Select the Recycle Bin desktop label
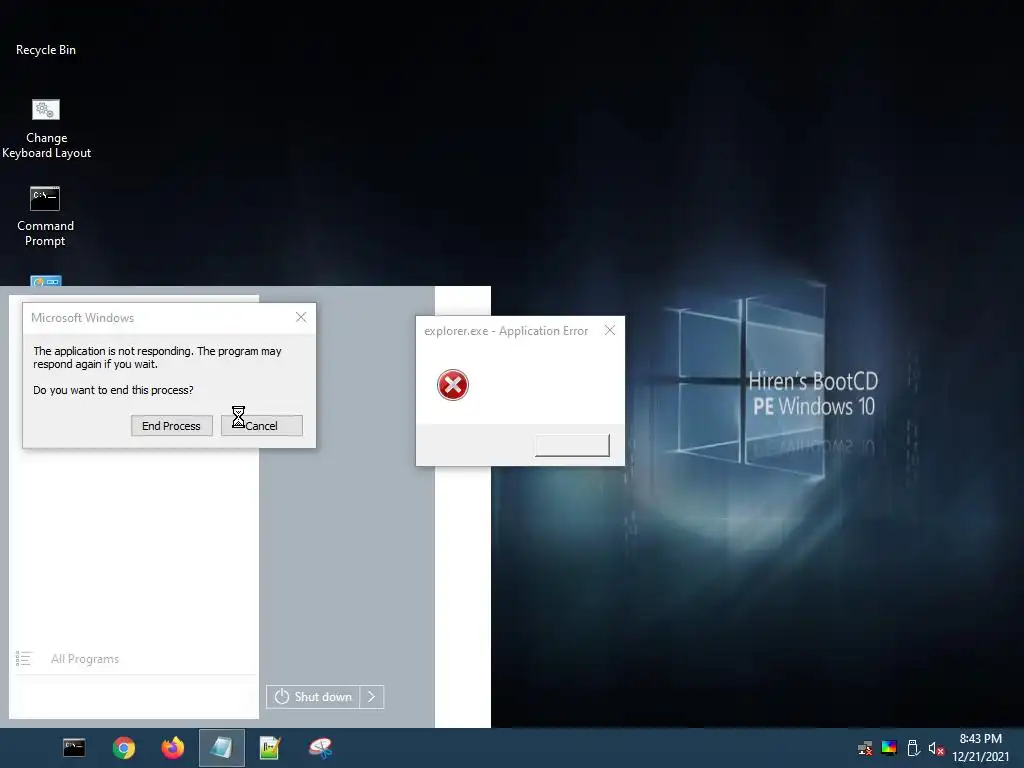 coord(46,50)
